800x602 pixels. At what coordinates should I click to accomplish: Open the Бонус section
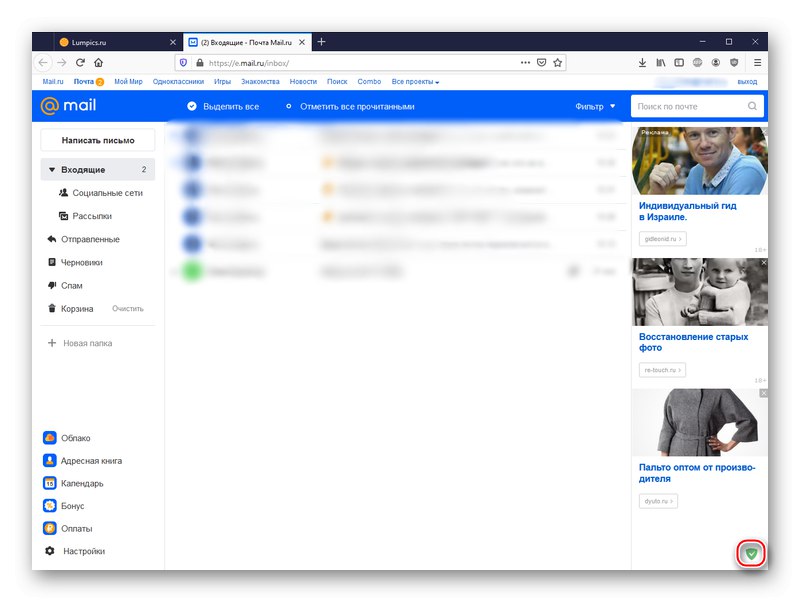[x=64, y=506]
